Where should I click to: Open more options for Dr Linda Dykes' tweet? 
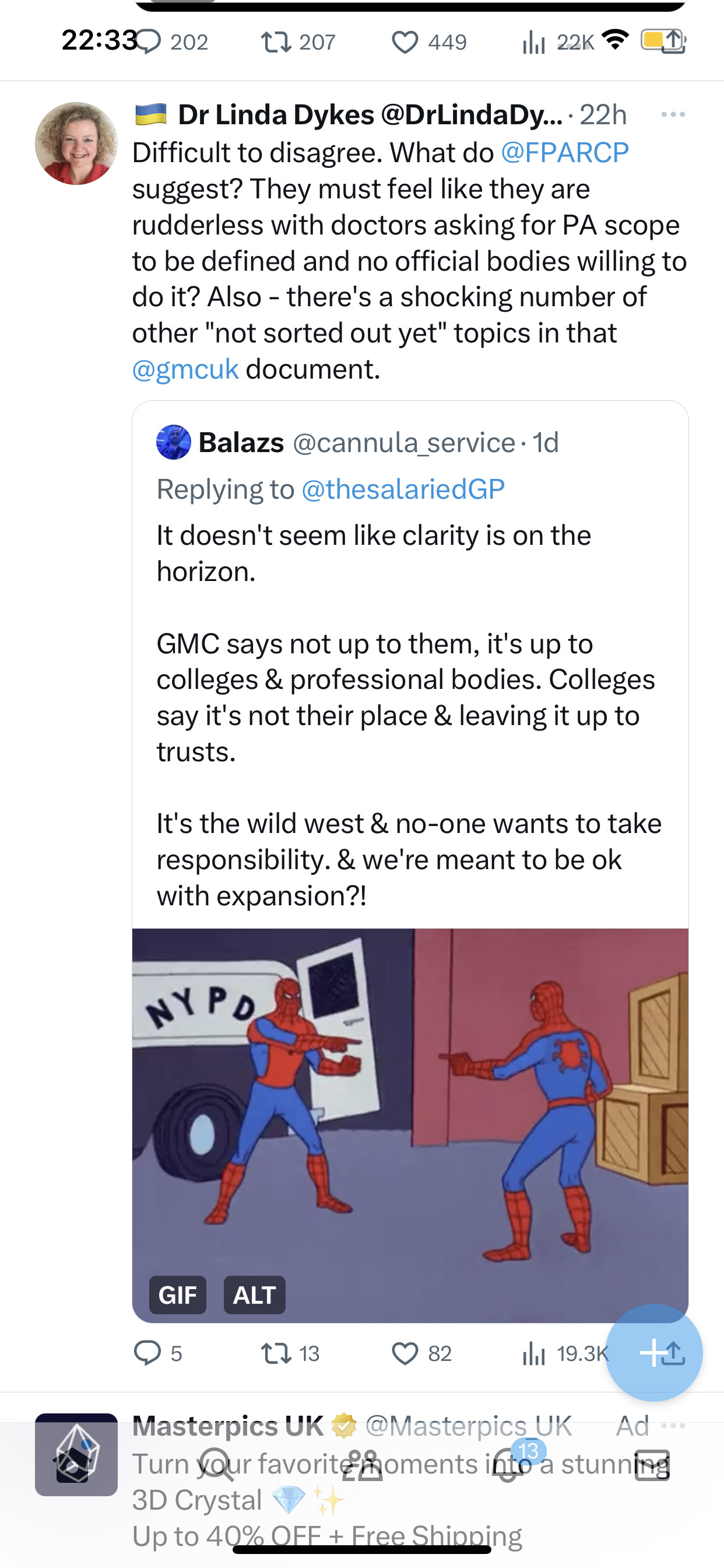(x=673, y=114)
